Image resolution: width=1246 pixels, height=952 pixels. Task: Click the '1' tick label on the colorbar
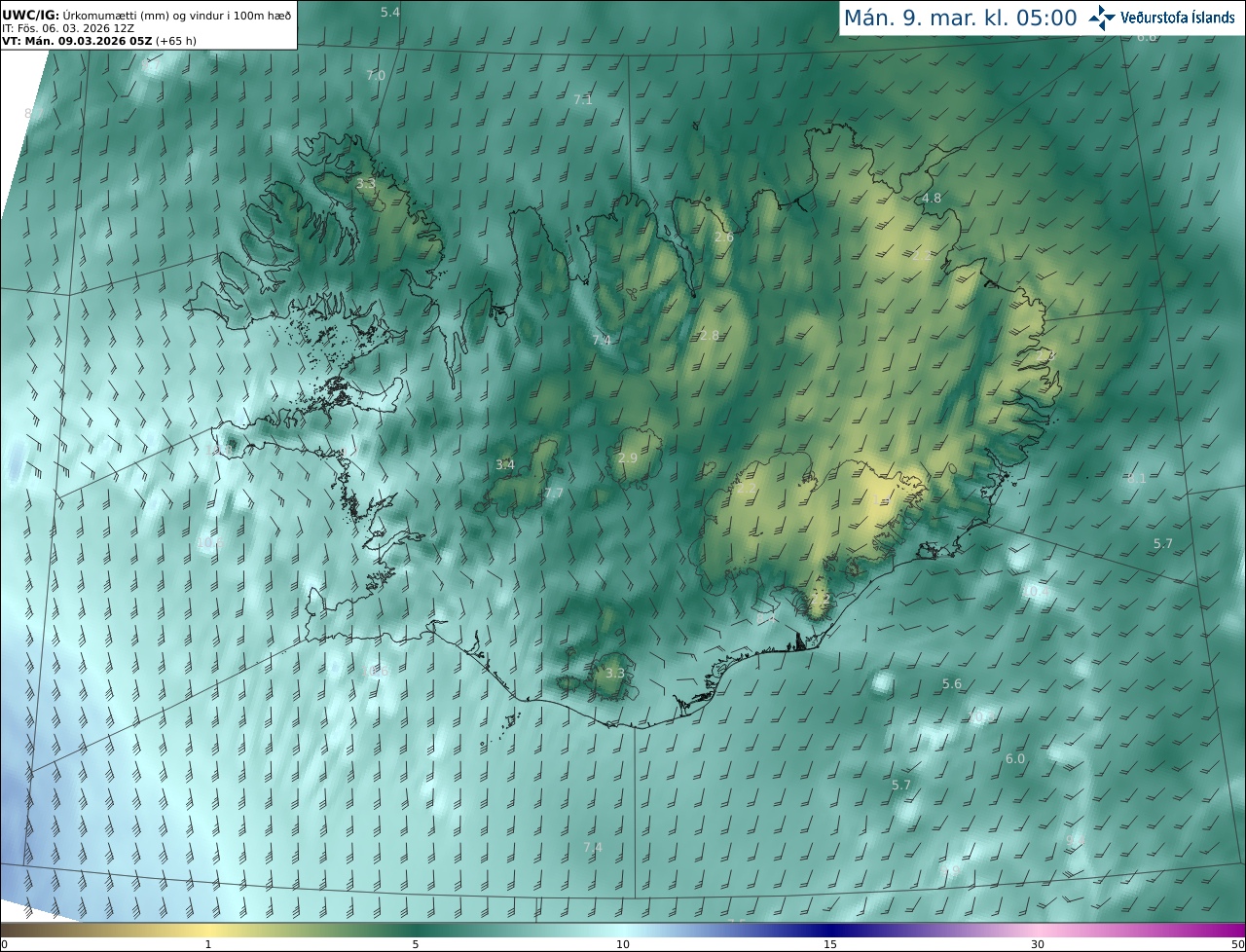point(208,944)
